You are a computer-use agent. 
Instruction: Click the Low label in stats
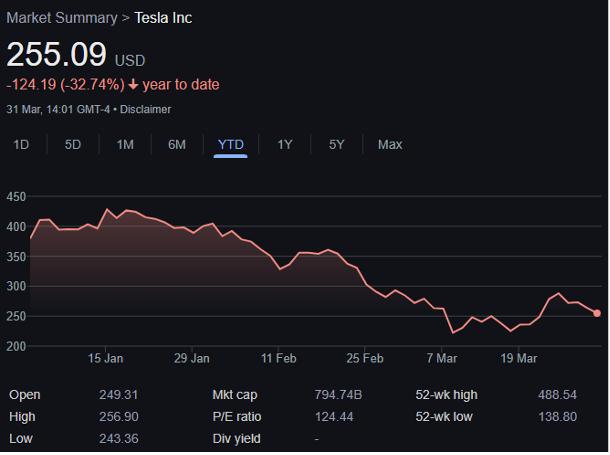point(21,439)
